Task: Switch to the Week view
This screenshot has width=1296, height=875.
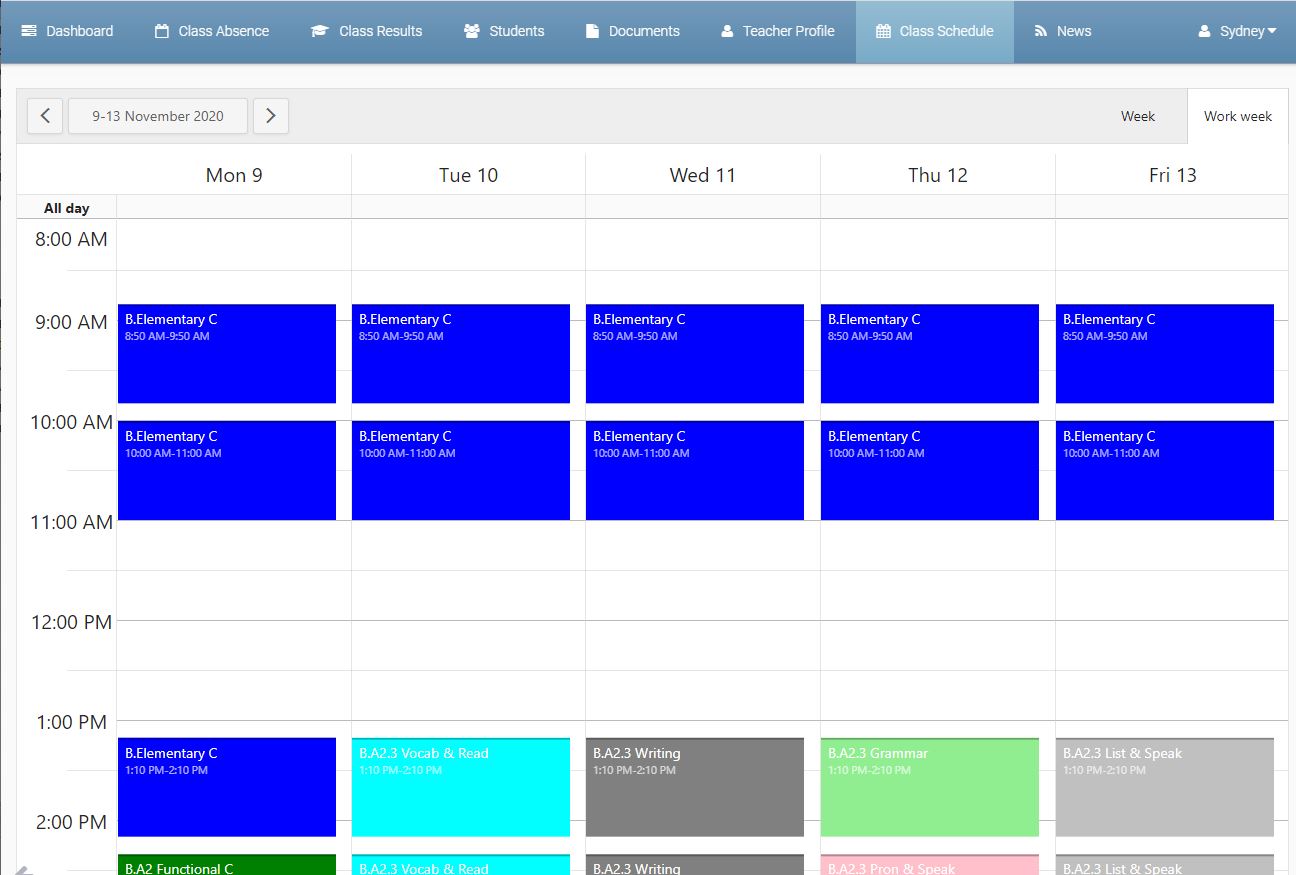Action: (1137, 116)
